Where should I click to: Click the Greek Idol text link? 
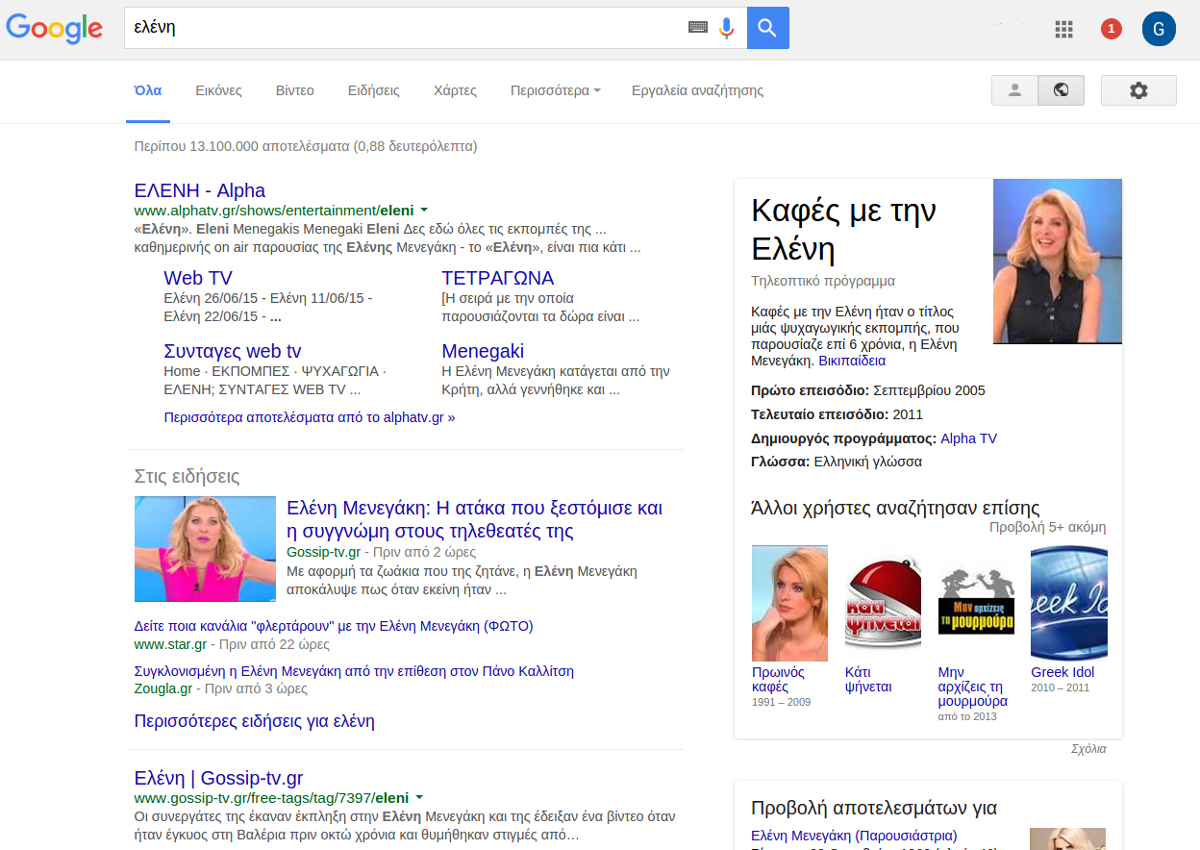(1062, 672)
